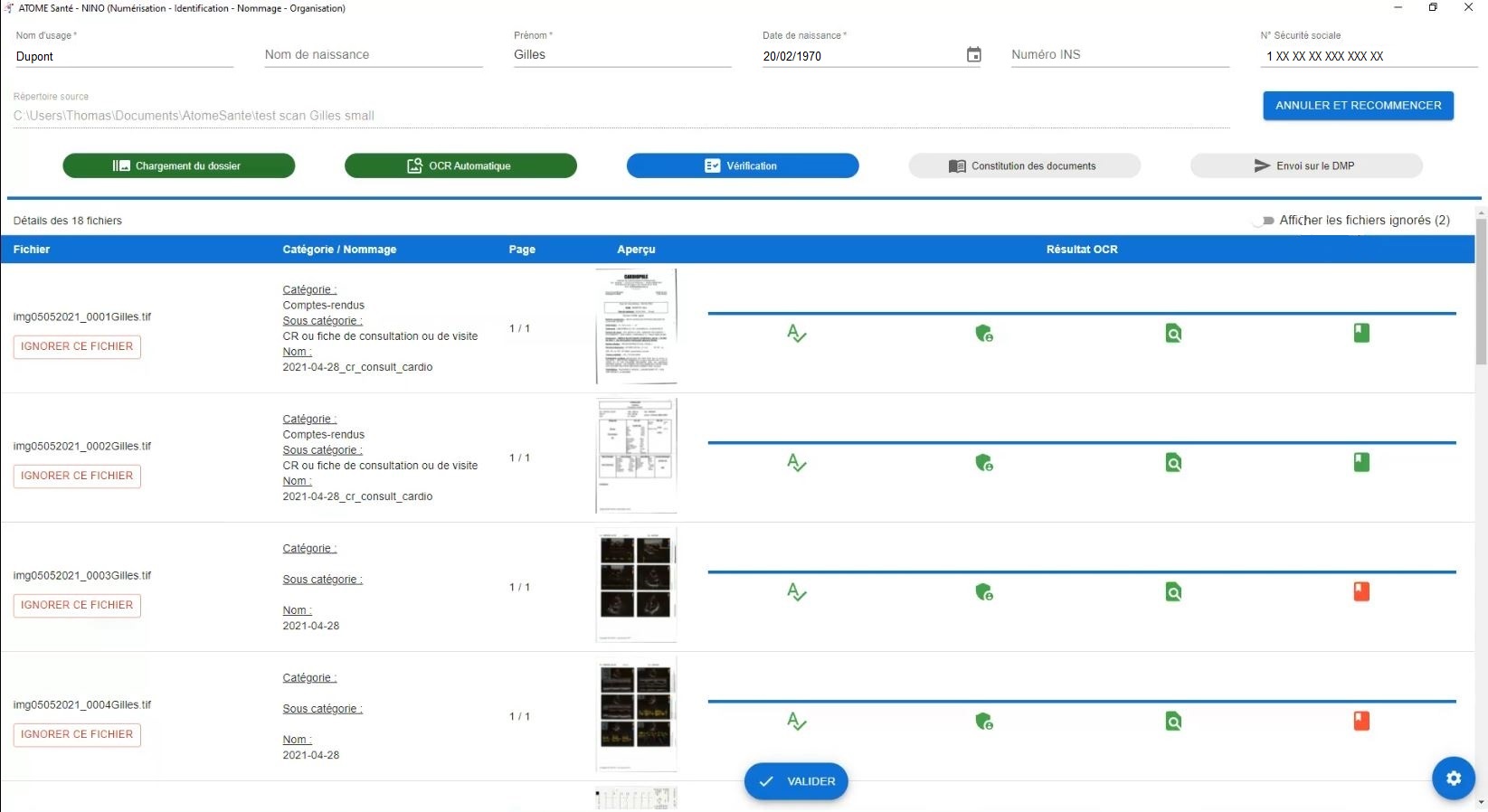Click shield icon in img05052021_0002Gilles.tif row

(x=984, y=463)
